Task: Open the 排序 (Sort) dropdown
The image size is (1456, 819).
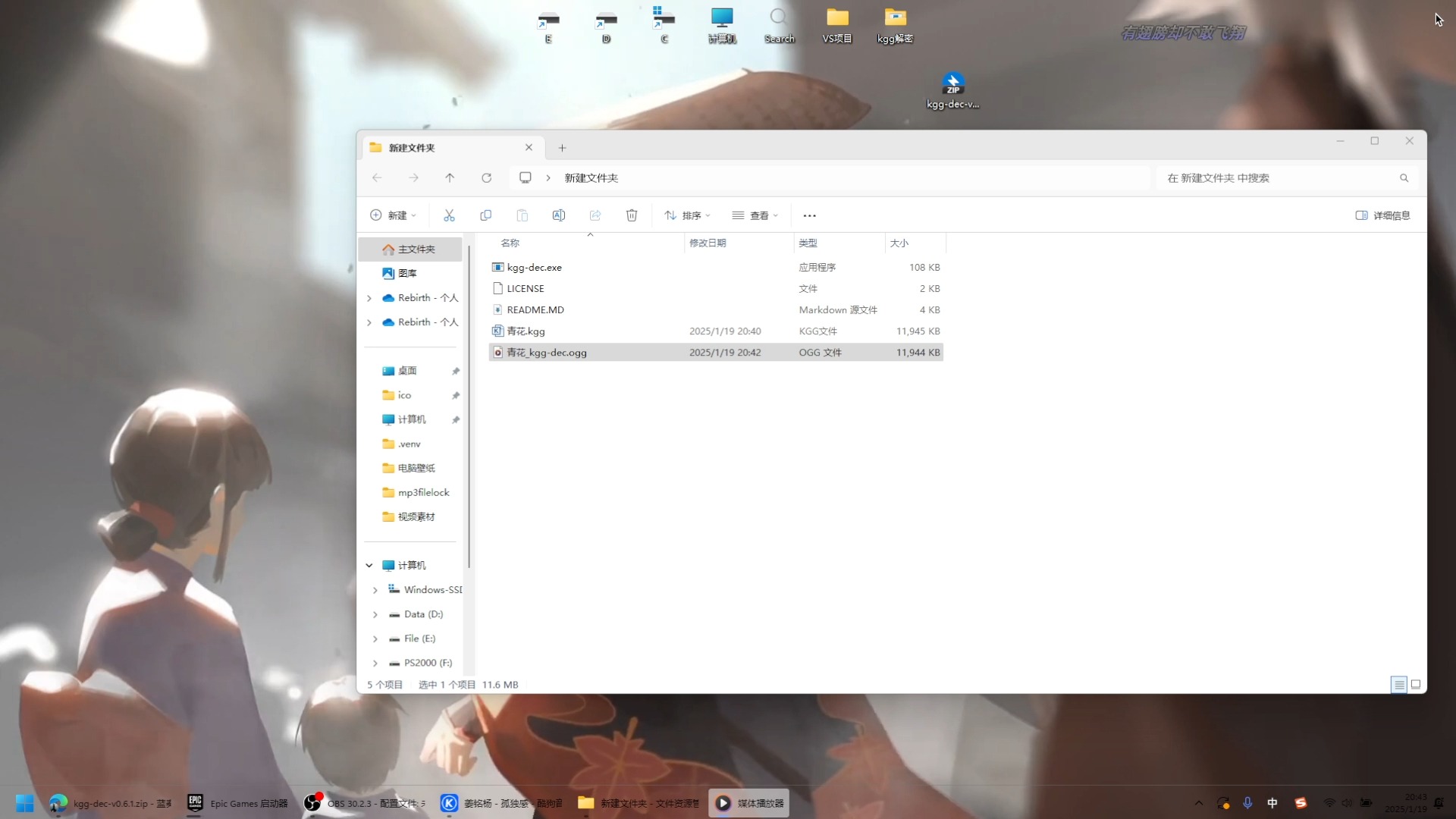Action: (687, 215)
